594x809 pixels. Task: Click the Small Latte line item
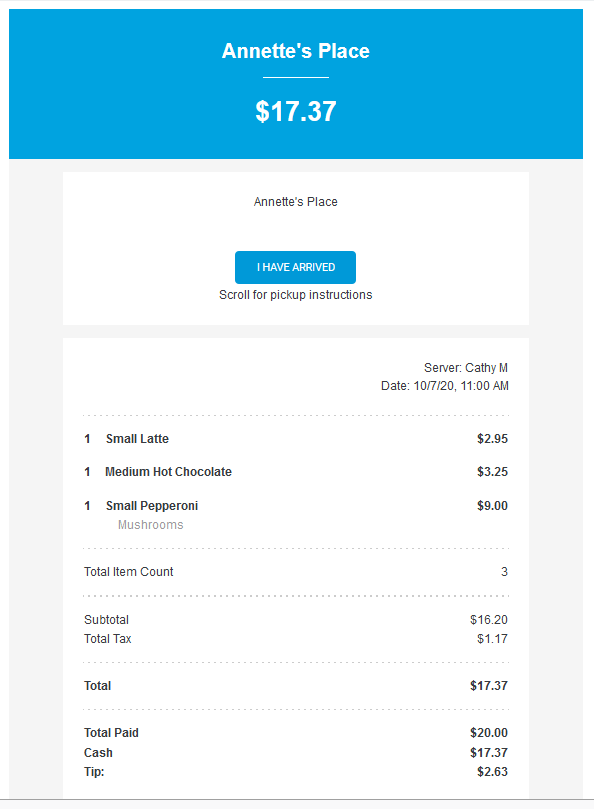click(137, 438)
